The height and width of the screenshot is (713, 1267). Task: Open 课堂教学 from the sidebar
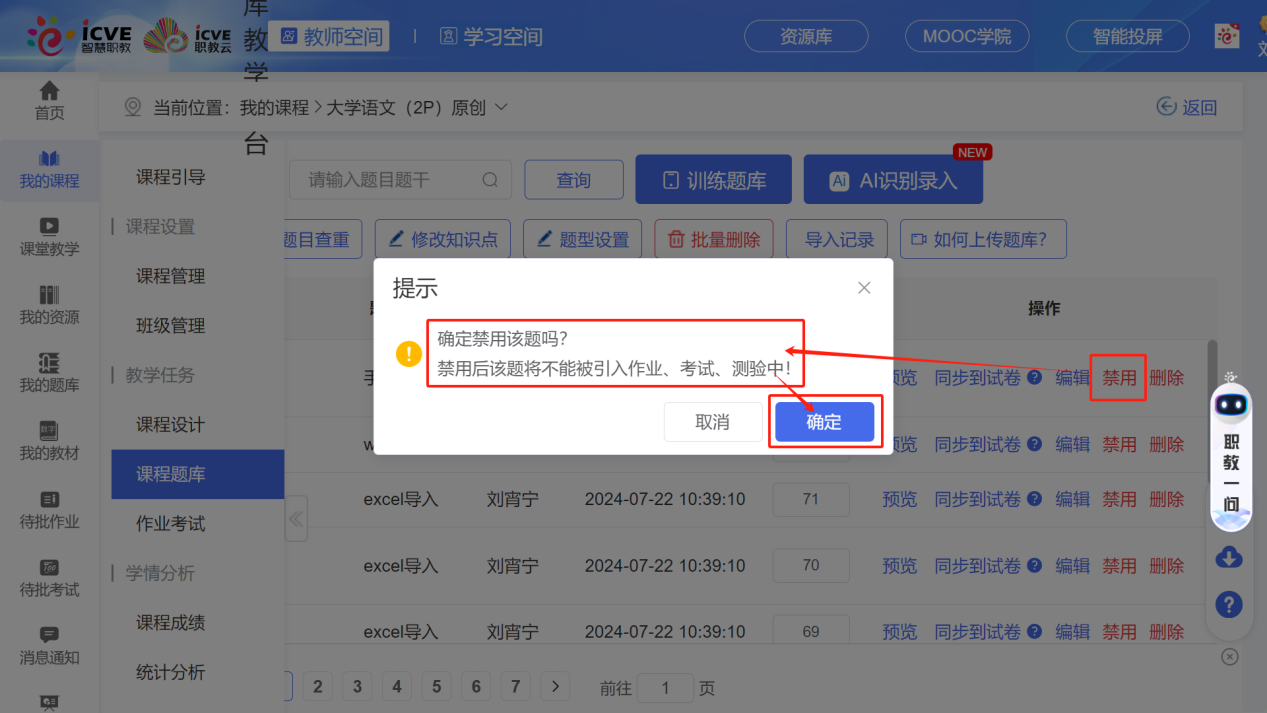[48, 237]
